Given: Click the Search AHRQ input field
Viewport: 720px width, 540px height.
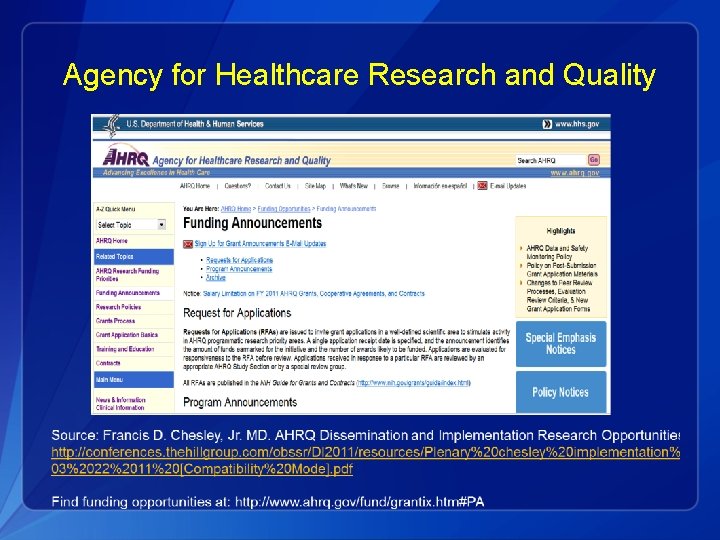Looking at the screenshot, I should point(551,160).
